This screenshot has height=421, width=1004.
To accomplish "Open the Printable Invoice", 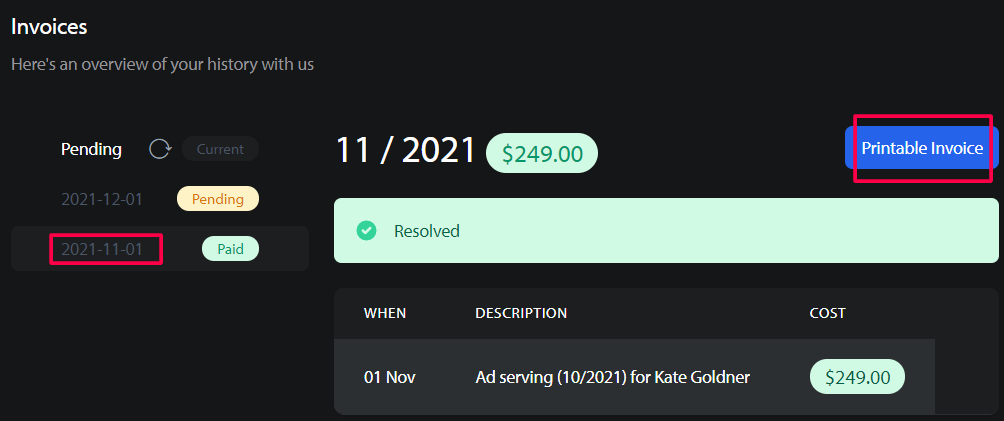I will pos(921,148).
